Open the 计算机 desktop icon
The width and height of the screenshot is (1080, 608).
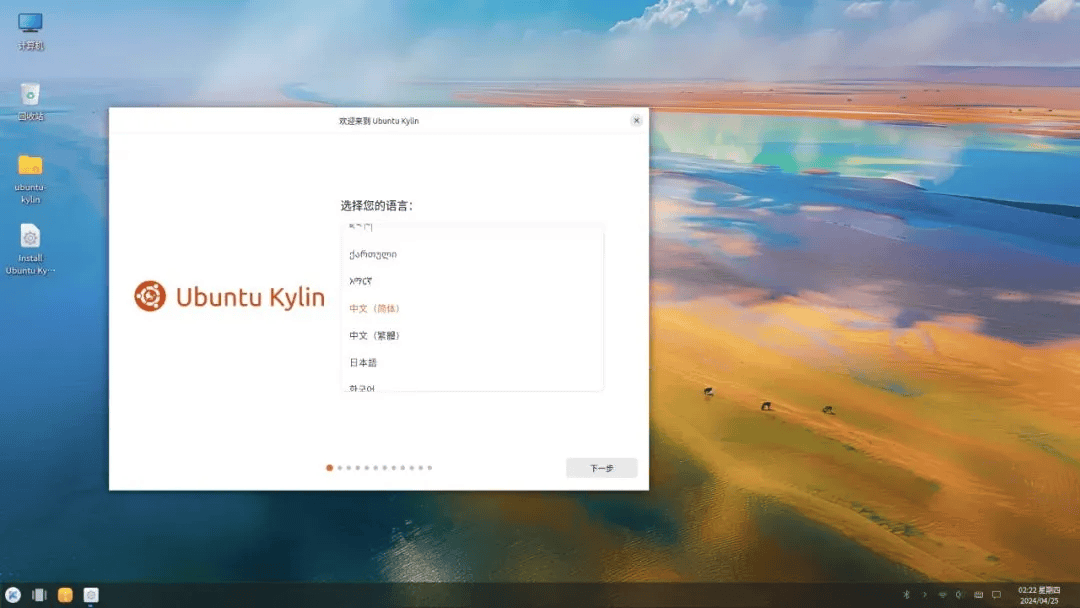[x=31, y=24]
